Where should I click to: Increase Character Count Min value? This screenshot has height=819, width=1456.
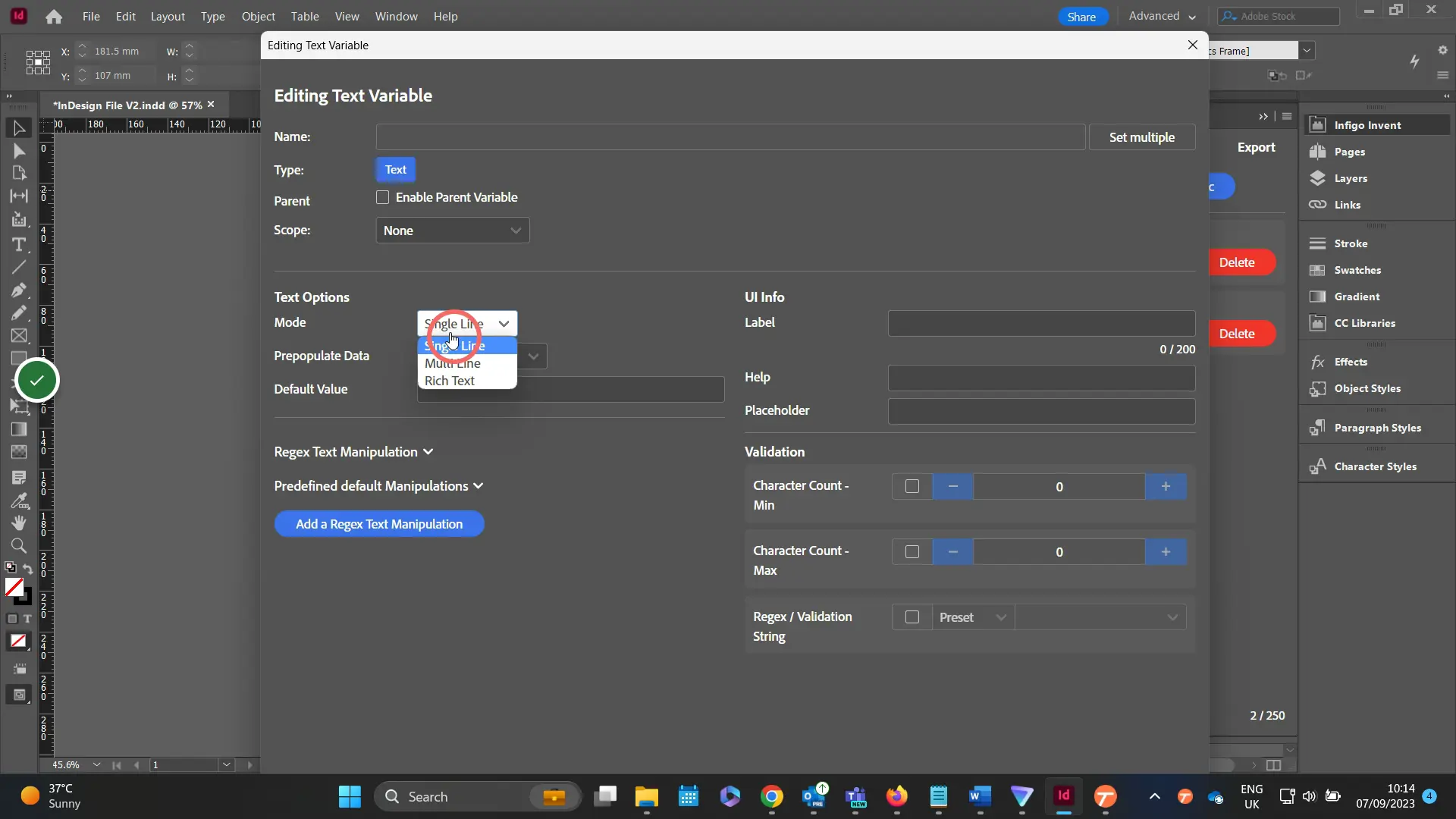(1166, 487)
